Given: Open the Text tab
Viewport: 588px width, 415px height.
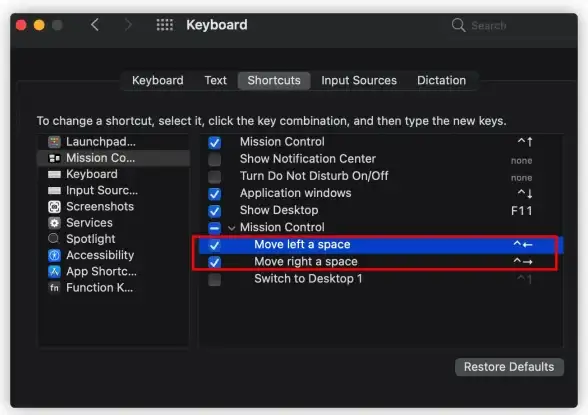Looking at the screenshot, I should (x=216, y=81).
